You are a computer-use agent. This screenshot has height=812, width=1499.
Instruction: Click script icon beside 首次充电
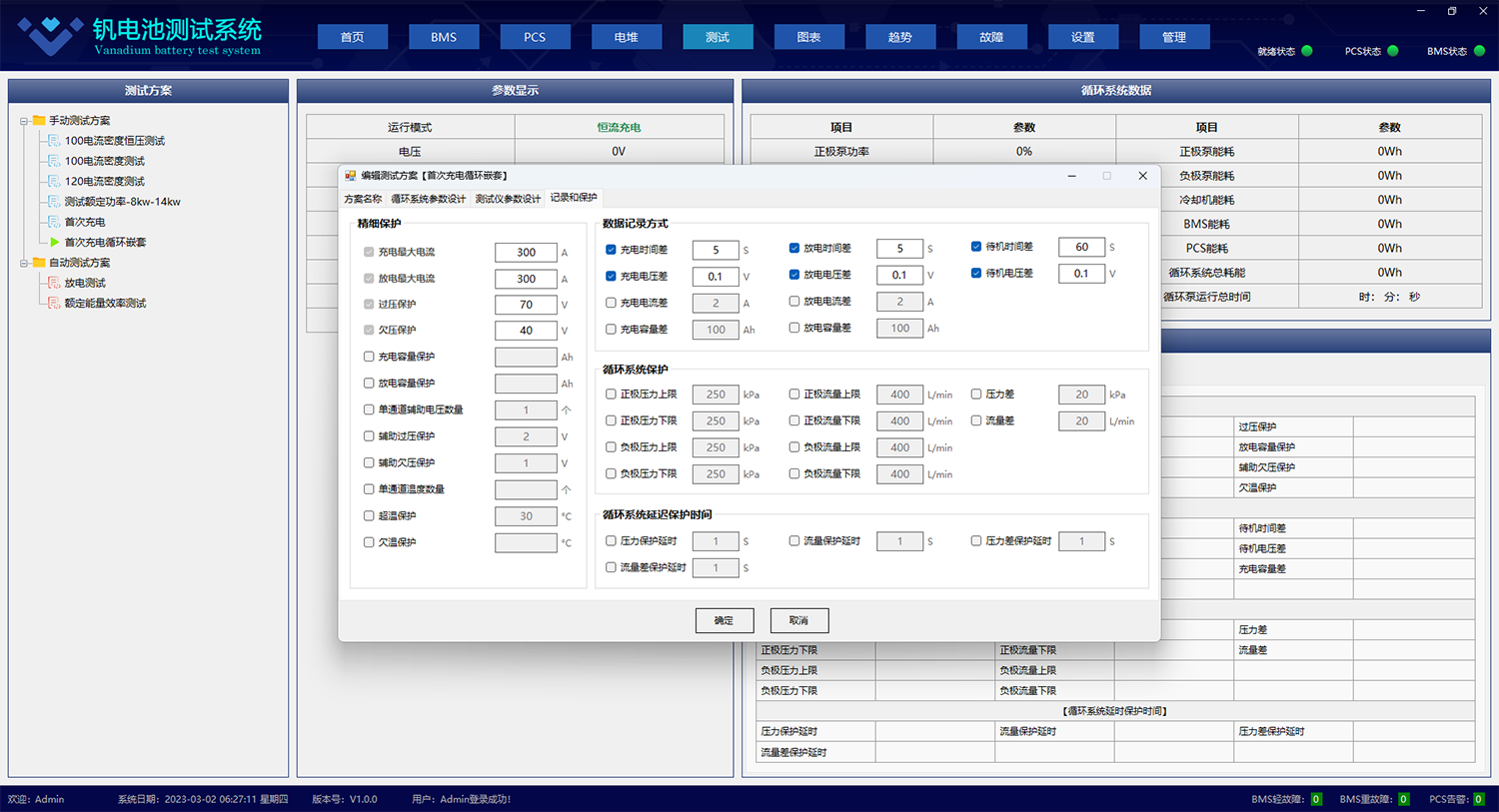pyautogui.click(x=54, y=222)
